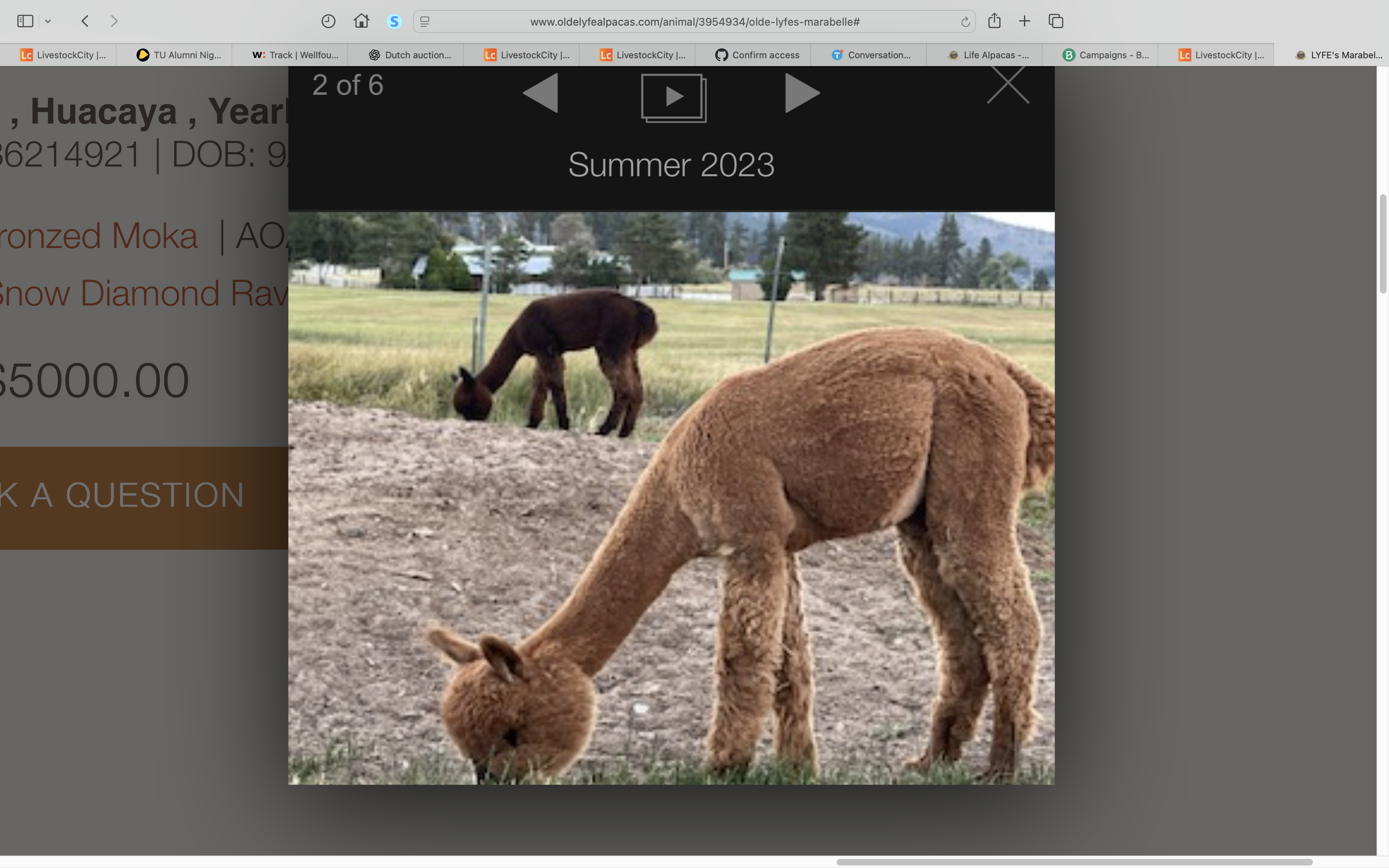Click the page settings icon in the address bar

425,22
